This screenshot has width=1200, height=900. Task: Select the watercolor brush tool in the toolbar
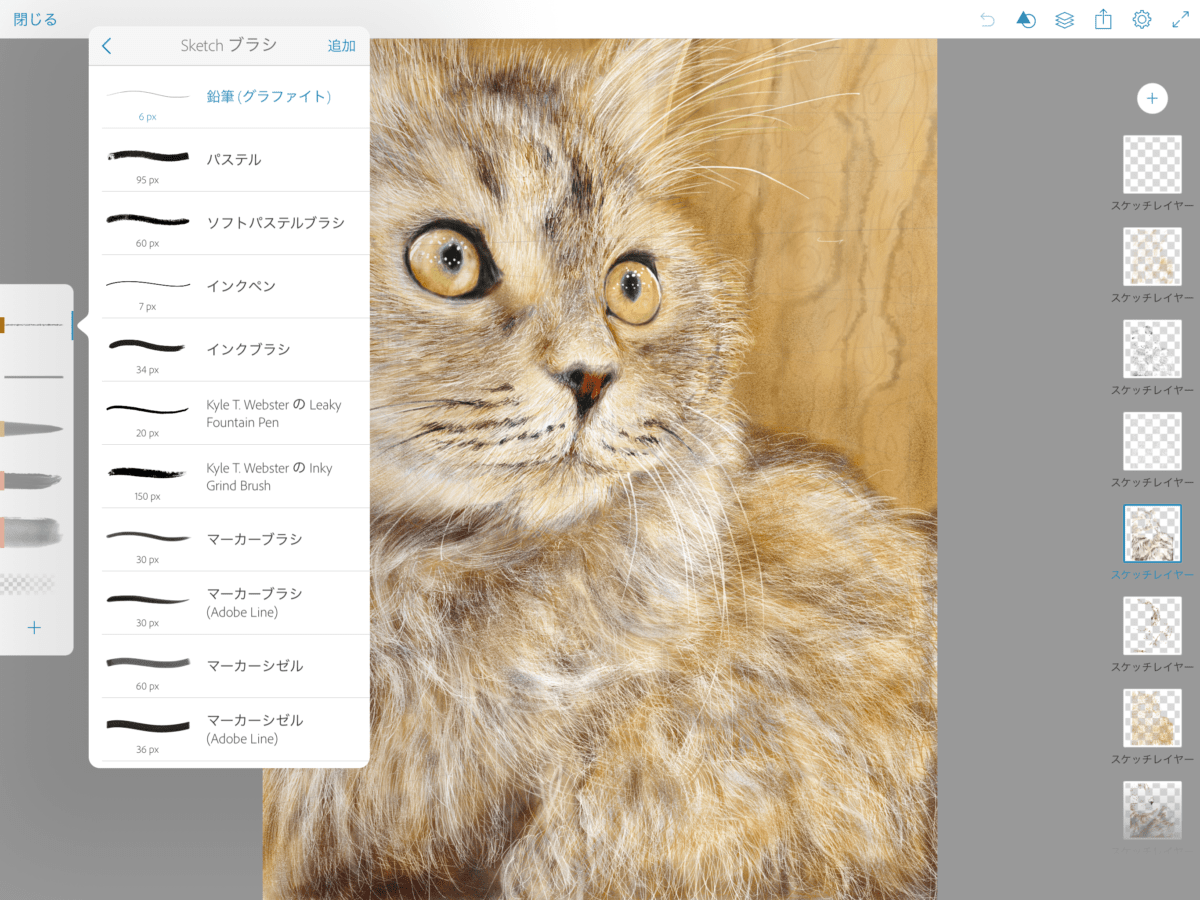click(x=31, y=532)
